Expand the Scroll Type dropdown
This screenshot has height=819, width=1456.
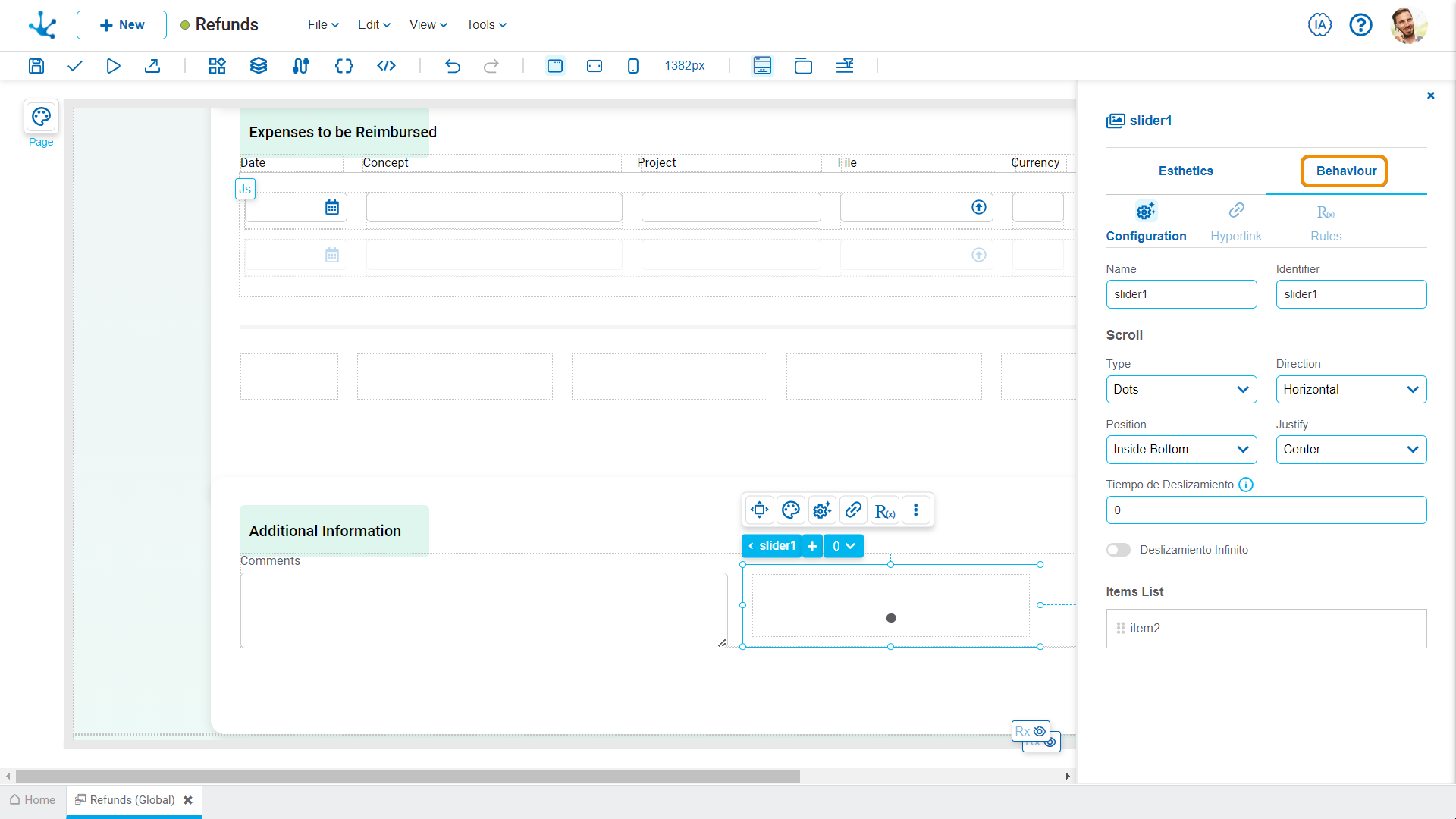pyautogui.click(x=1180, y=389)
